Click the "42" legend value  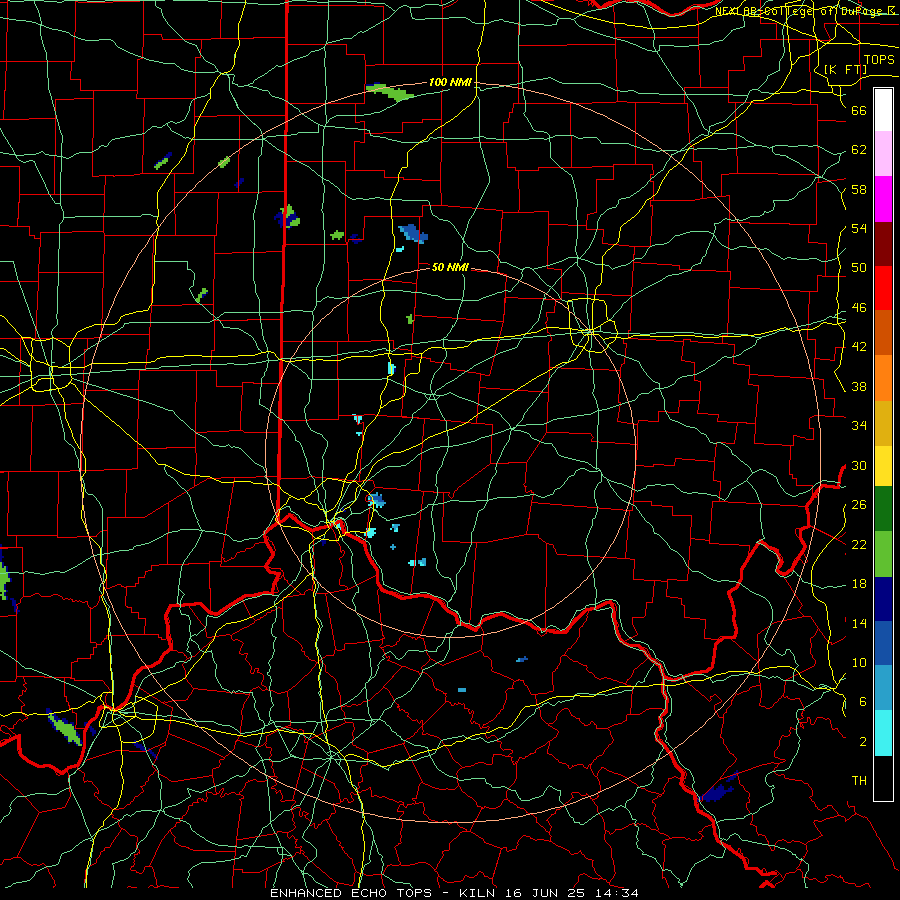pyautogui.click(x=859, y=347)
